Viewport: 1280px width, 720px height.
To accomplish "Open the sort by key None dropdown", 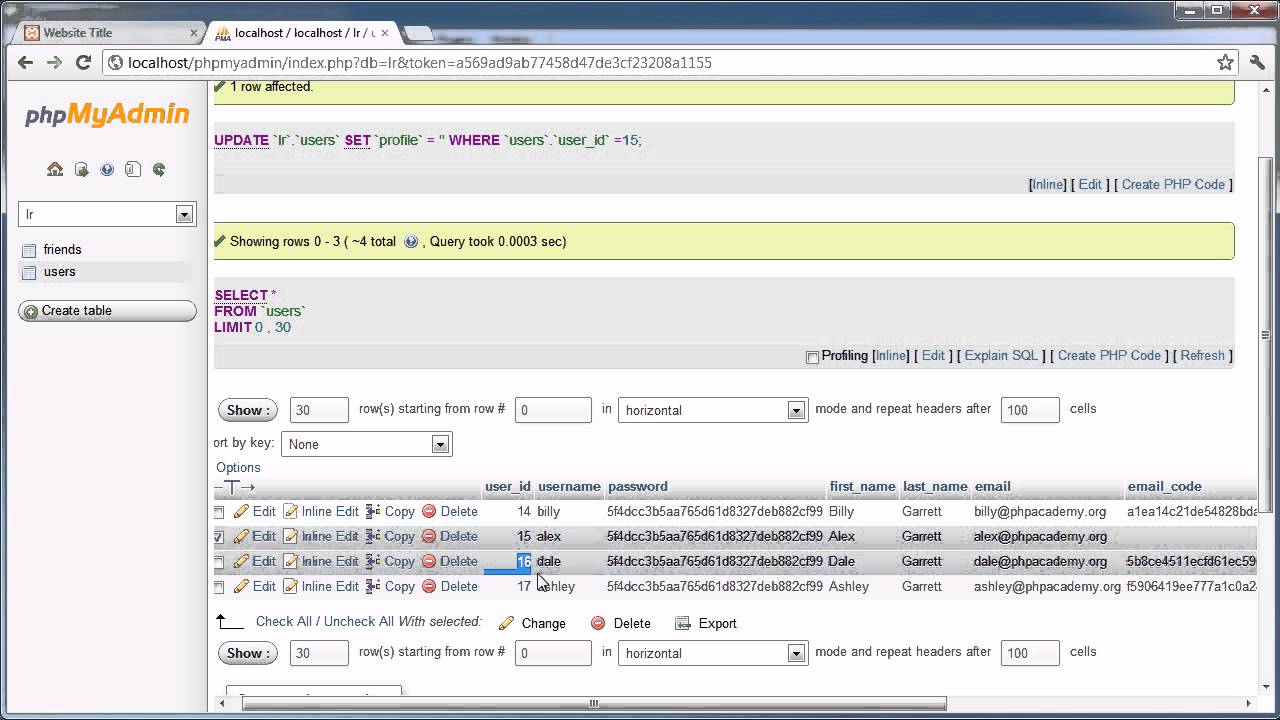I will [x=366, y=444].
